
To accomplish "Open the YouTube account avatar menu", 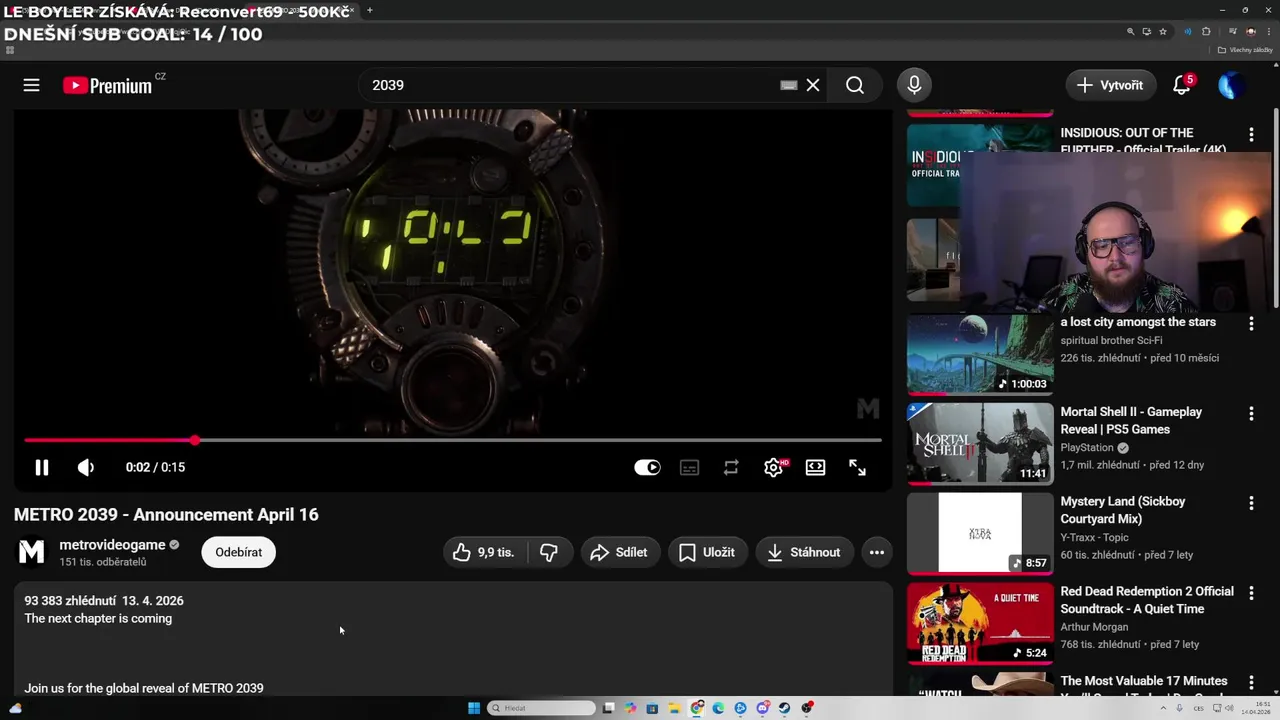I will 1231,85.
